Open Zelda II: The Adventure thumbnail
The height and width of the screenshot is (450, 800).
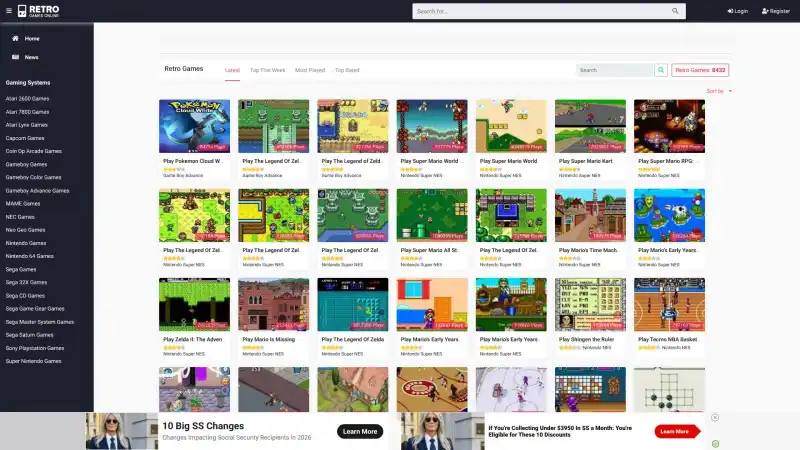[194, 305]
